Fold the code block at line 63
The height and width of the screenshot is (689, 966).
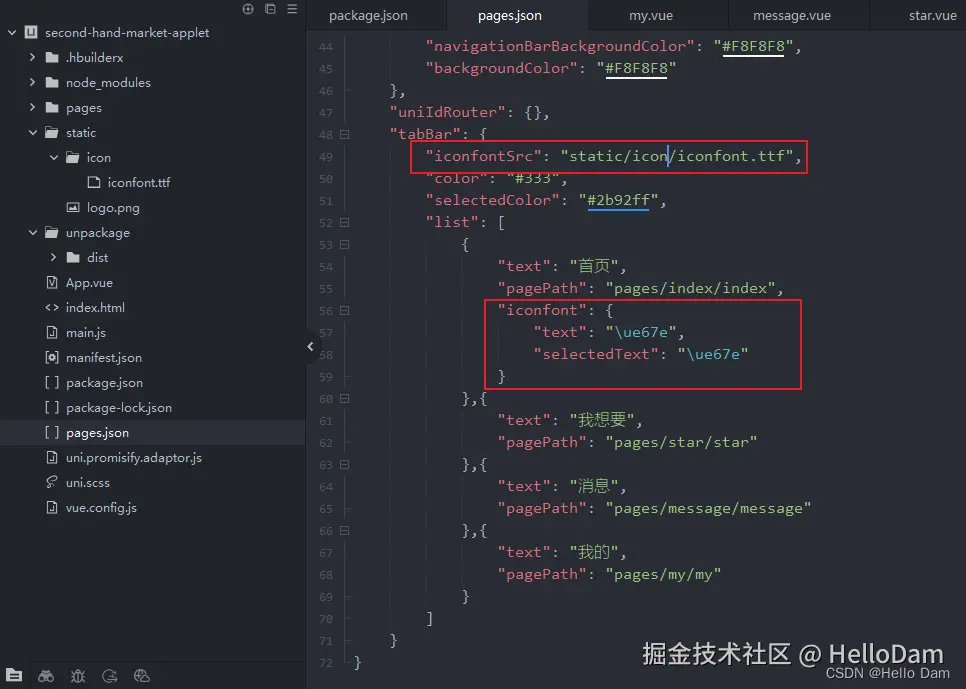tap(344, 465)
